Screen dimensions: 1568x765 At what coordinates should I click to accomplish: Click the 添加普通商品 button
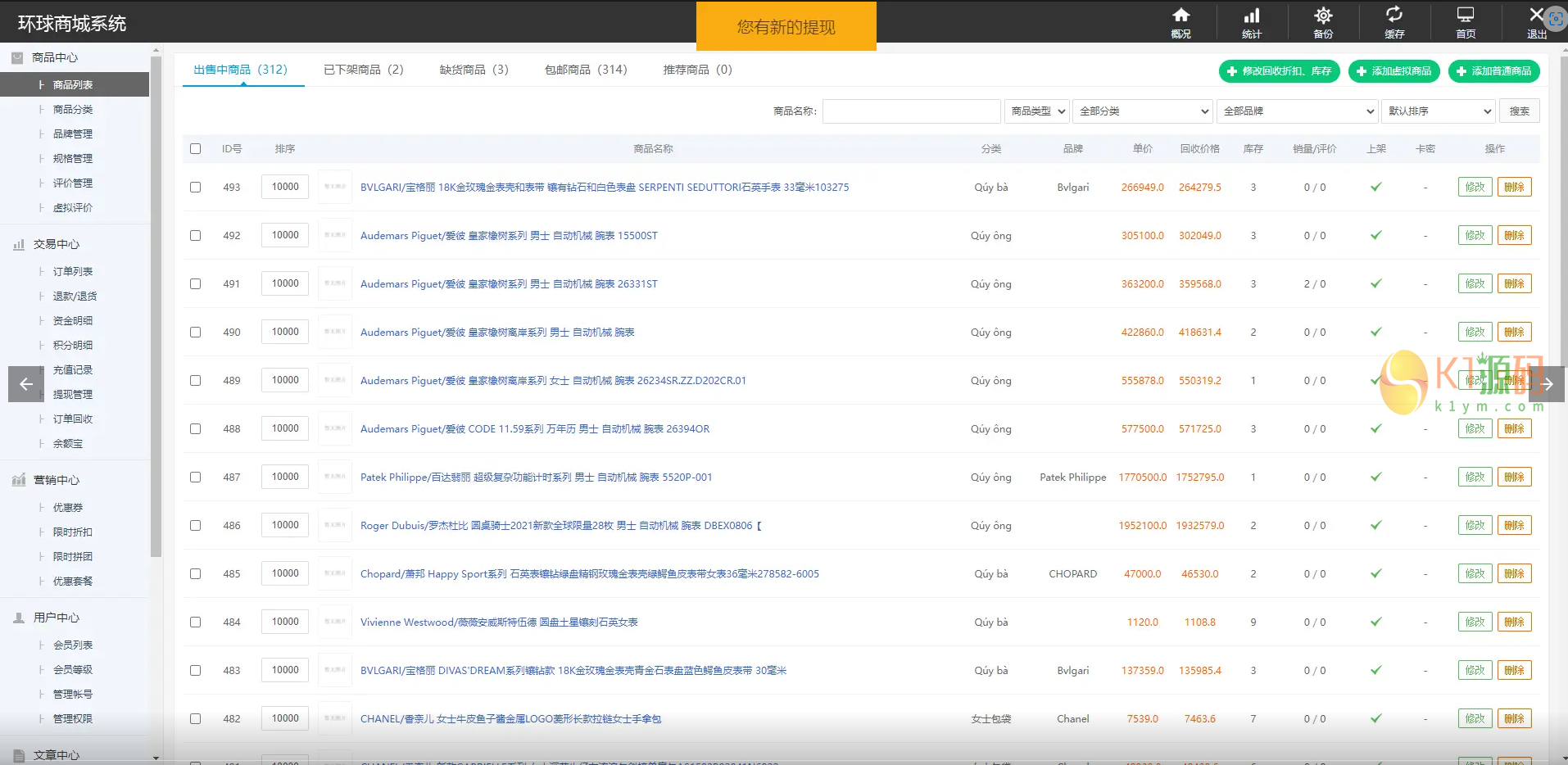(x=1493, y=71)
